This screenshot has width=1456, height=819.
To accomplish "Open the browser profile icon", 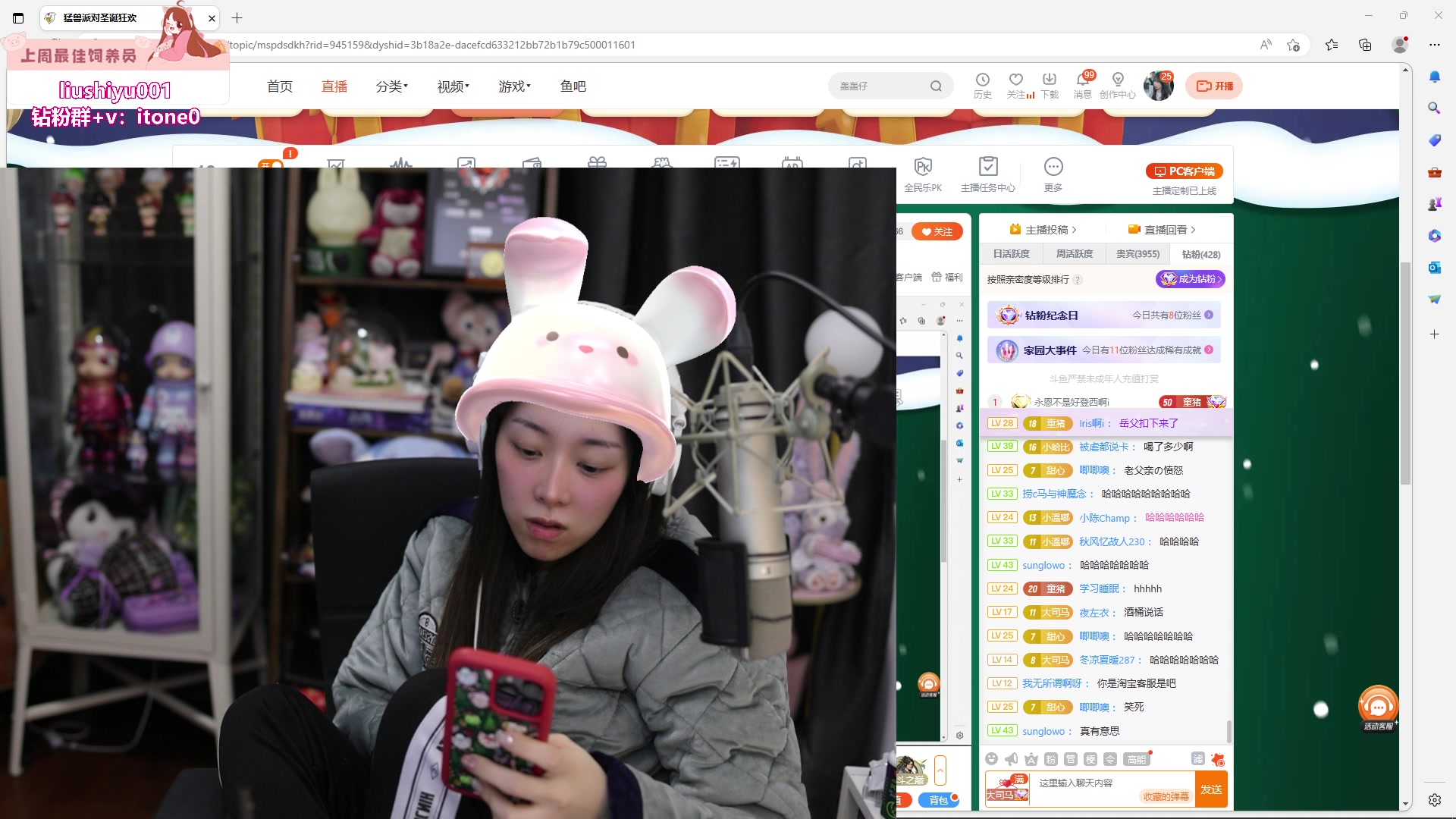I will coord(1400,45).
